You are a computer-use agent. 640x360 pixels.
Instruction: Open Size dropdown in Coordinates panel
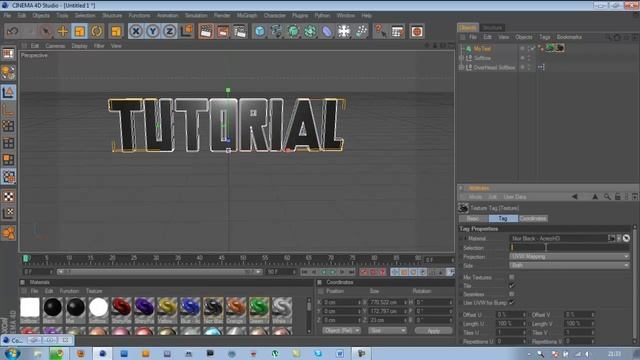coord(387,331)
